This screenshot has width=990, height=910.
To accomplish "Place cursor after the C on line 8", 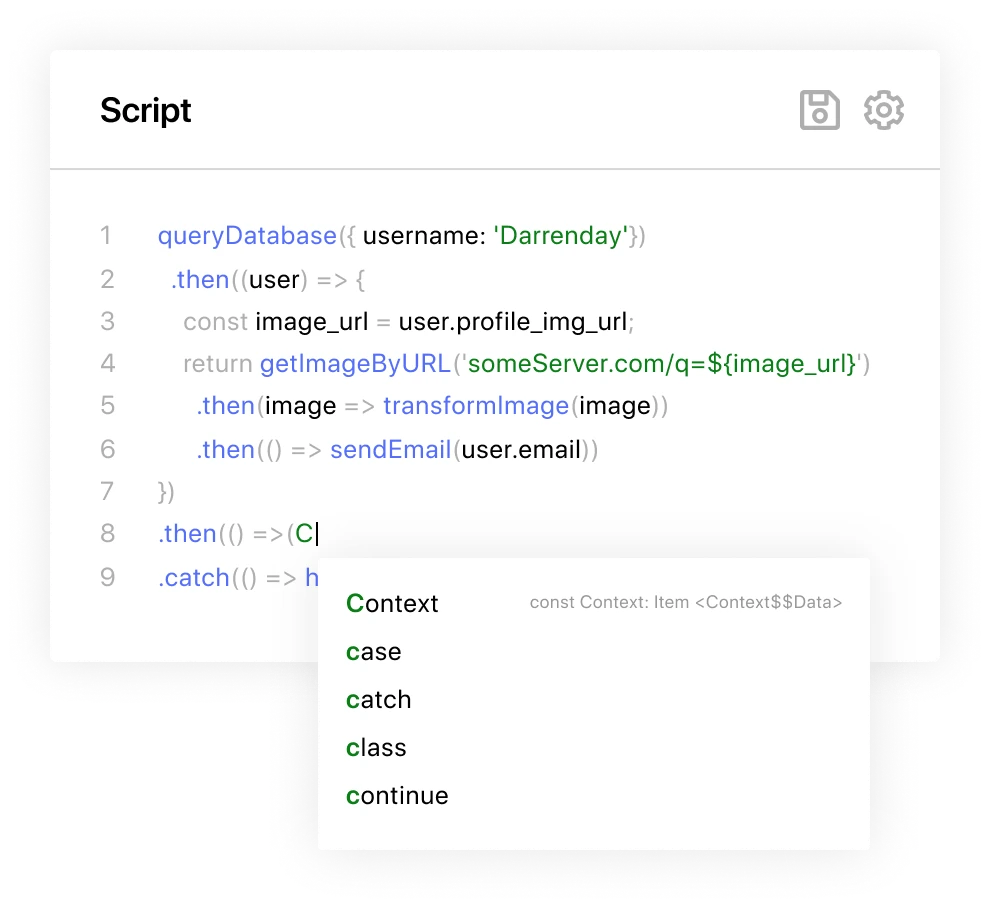I will click(x=315, y=534).
